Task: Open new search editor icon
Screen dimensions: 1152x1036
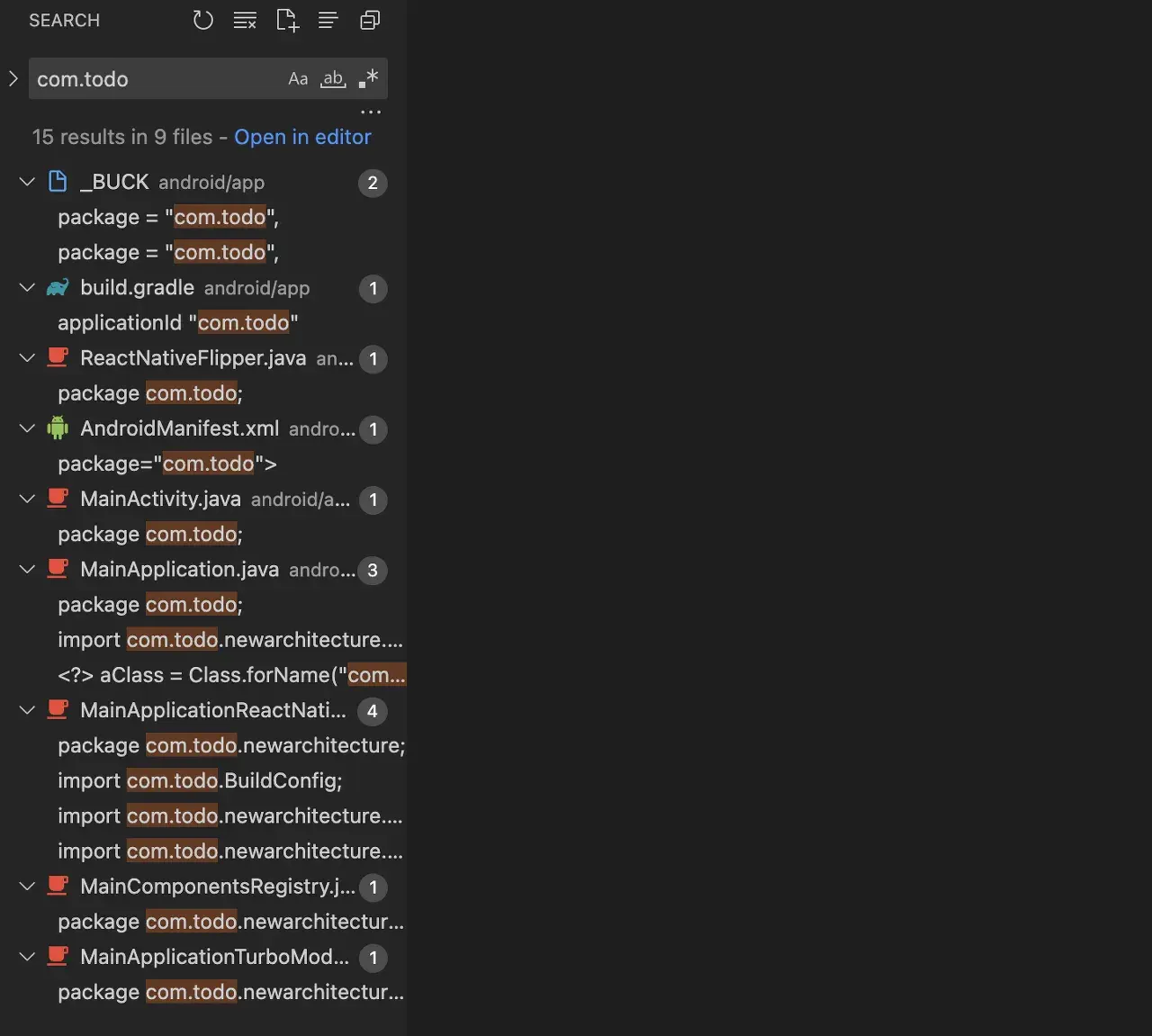Action: (x=287, y=20)
